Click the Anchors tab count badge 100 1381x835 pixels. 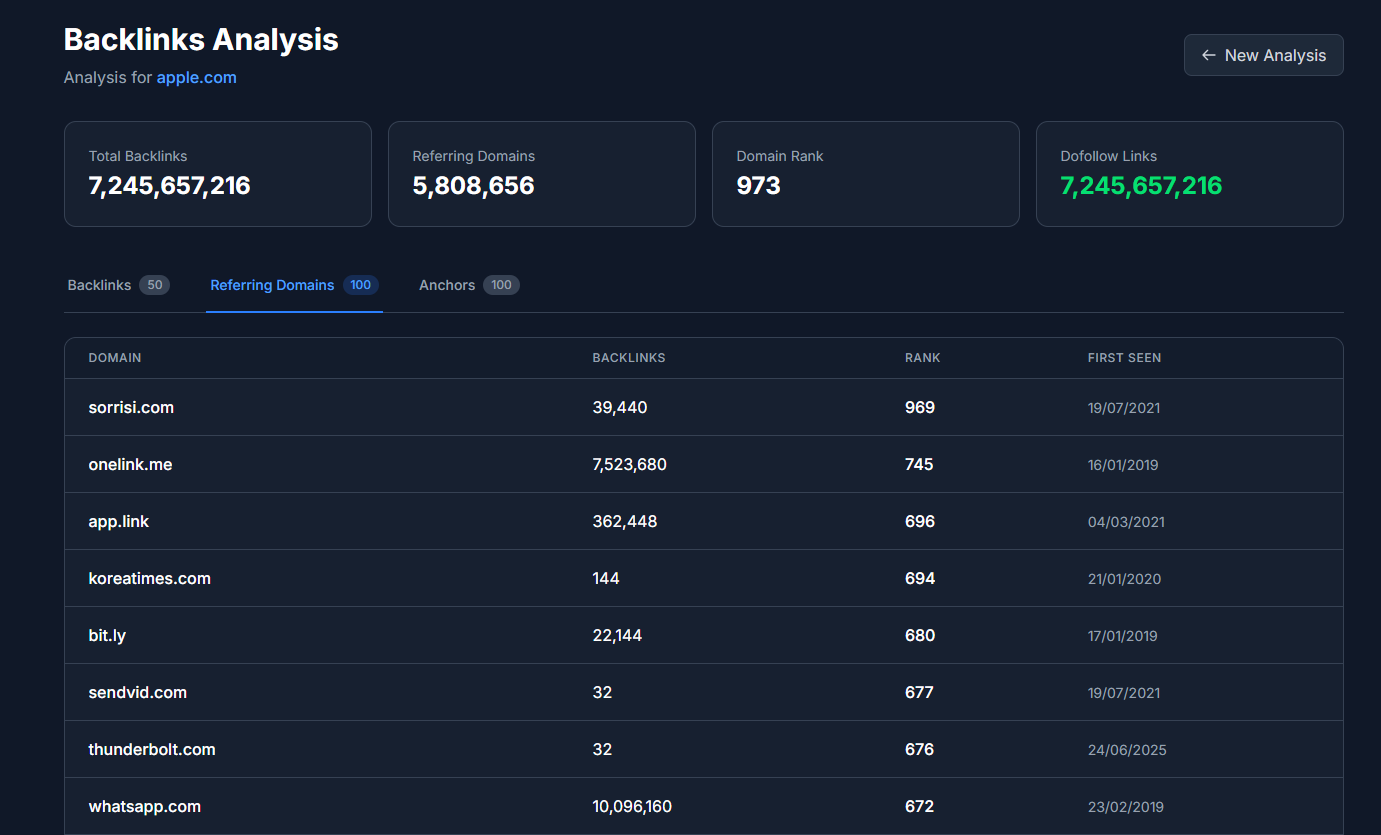pyautogui.click(x=501, y=285)
